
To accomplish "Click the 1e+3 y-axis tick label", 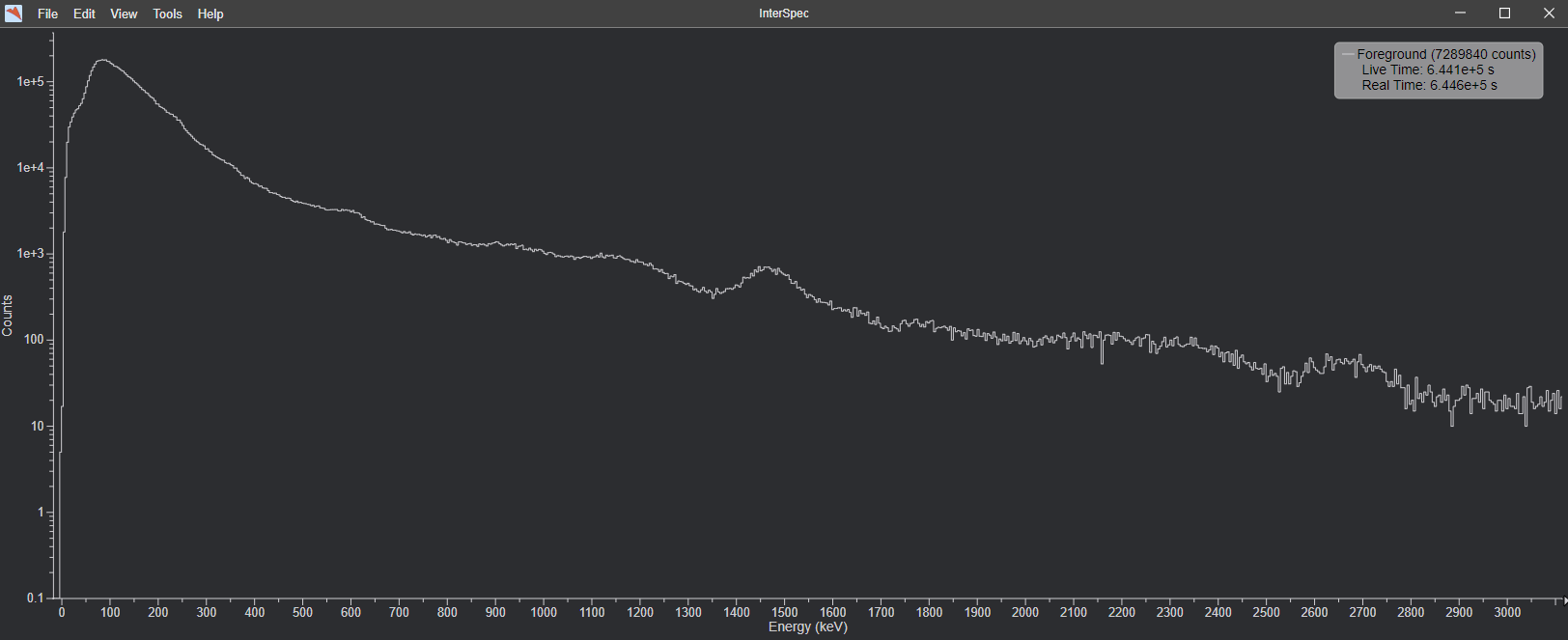I will [x=30, y=254].
